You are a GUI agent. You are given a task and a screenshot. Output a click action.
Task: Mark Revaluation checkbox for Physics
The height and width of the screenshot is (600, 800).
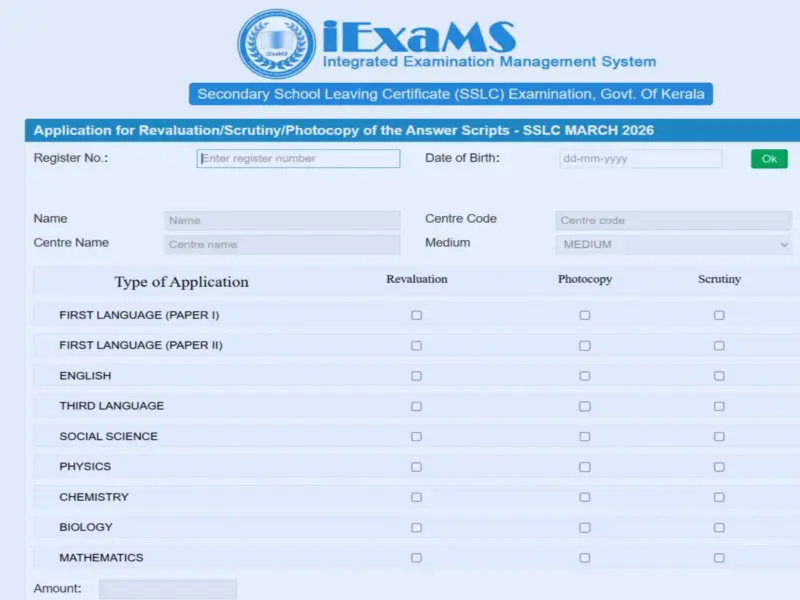point(416,467)
